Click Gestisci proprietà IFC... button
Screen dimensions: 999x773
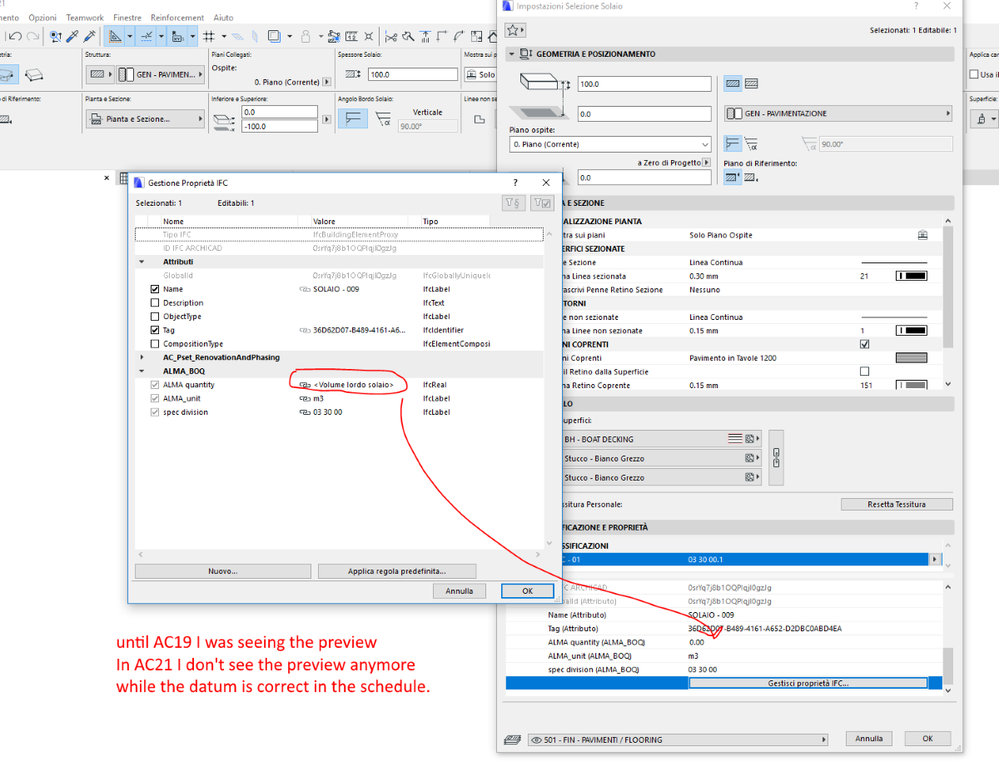click(x=808, y=683)
